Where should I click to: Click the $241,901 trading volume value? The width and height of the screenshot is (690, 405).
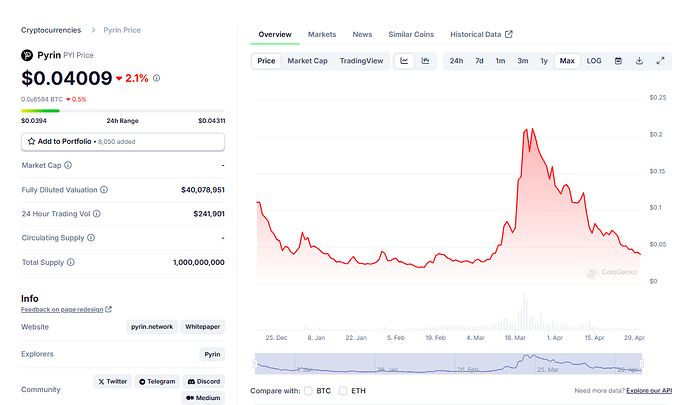tap(209, 214)
